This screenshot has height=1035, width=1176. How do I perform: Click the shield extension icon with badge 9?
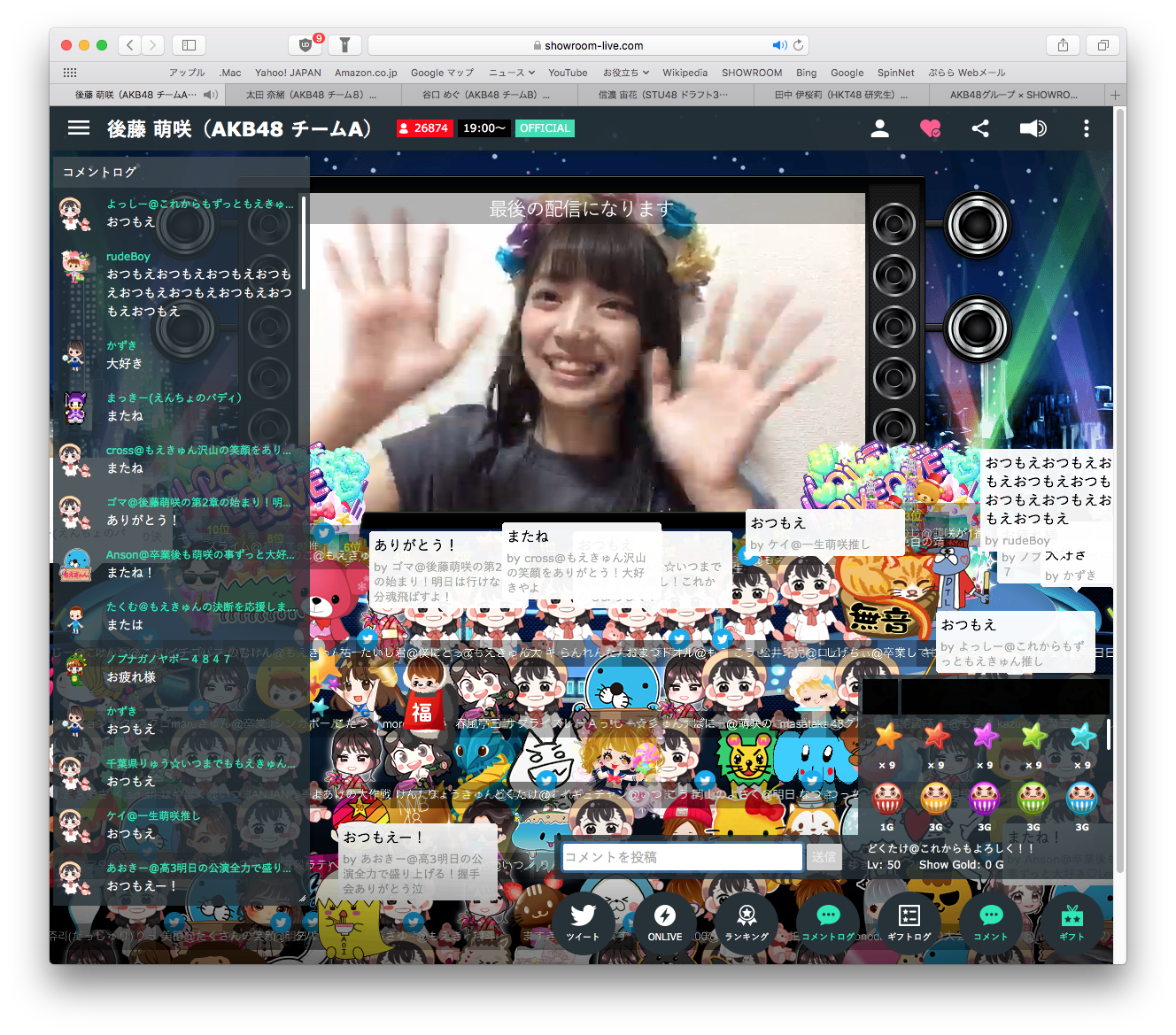306,45
